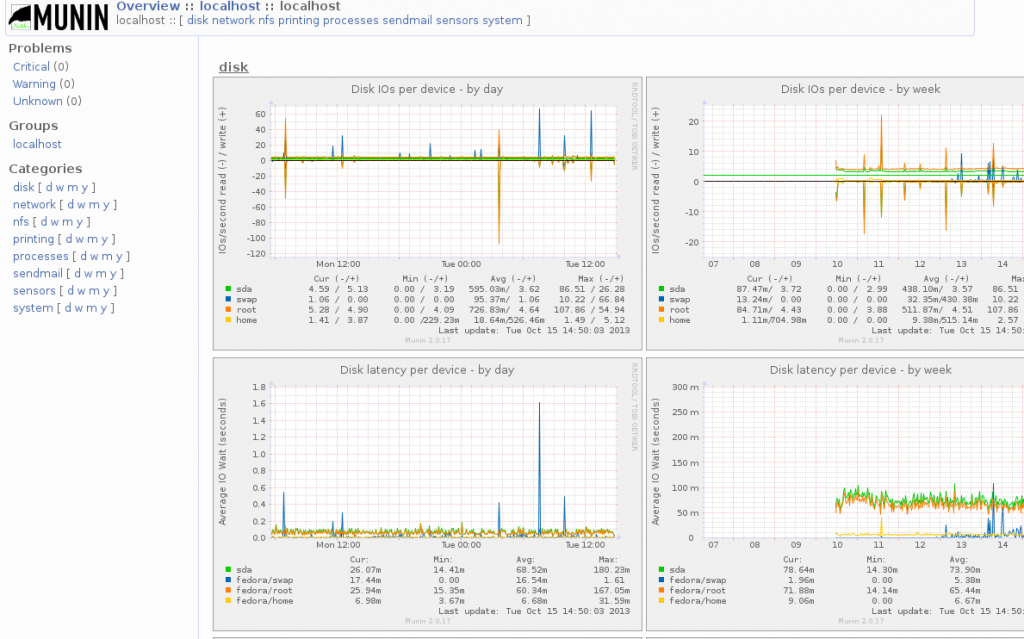This screenshot has height=639, width=1024.
Task: Open the Unknown problems list
Action: point(37,101)
